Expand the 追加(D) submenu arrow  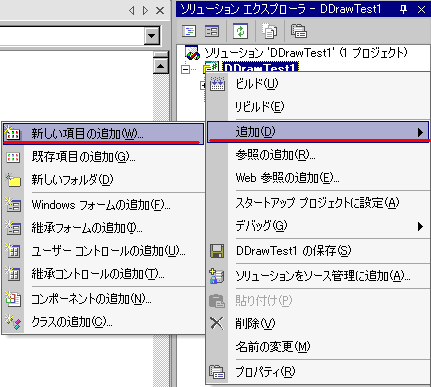(x=420, y=132)
